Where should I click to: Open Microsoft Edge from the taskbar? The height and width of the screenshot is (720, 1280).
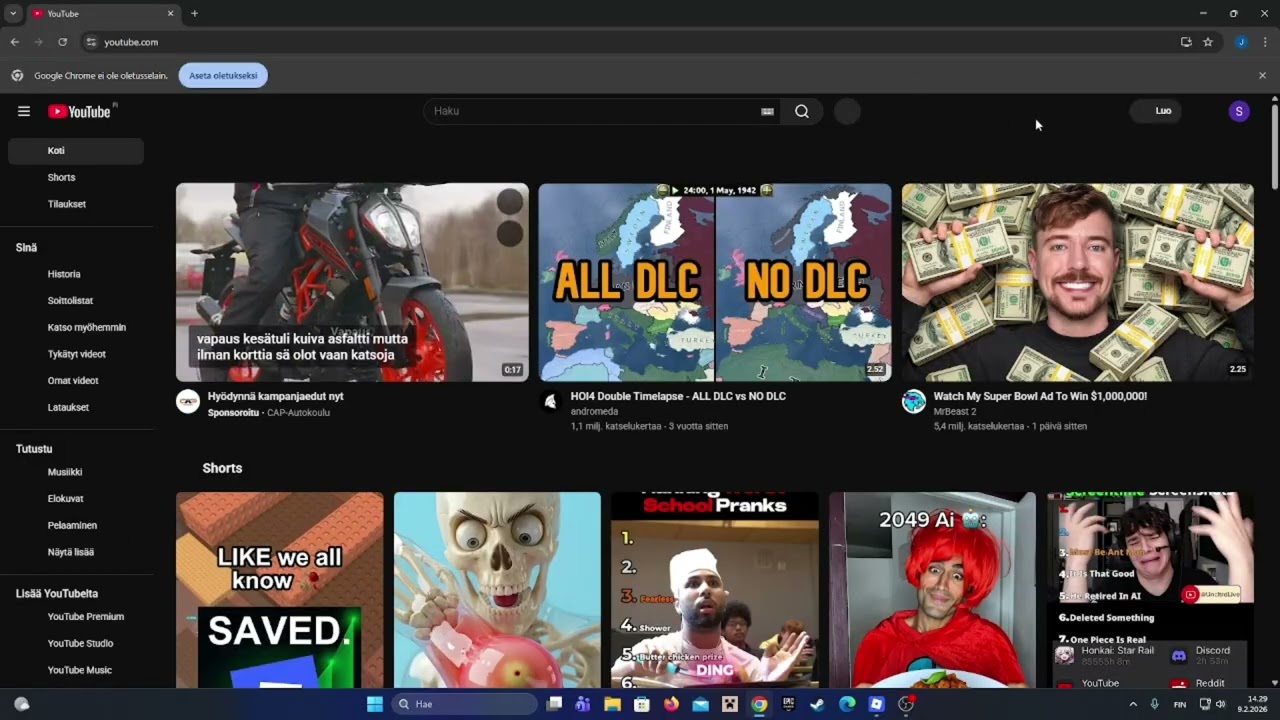click(x=847, y=704)
